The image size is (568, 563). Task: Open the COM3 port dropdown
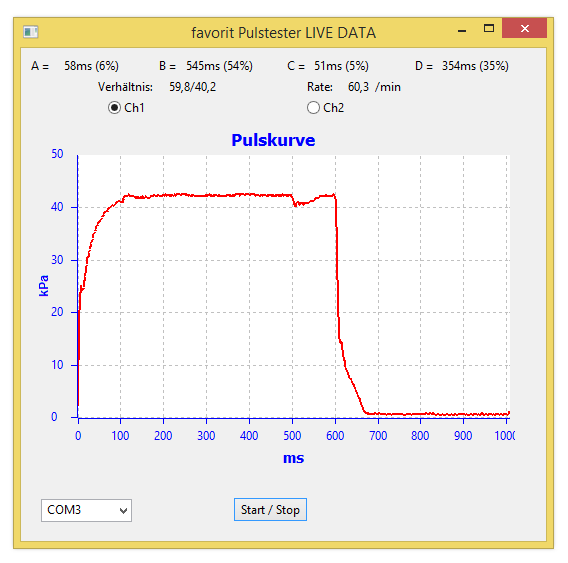point(86,510)
